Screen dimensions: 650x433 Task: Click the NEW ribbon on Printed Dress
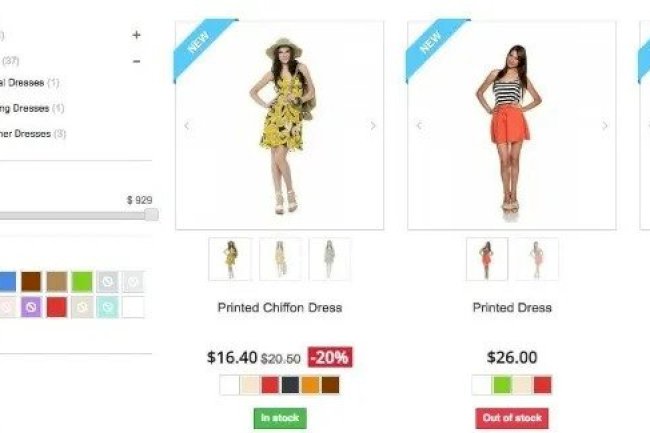[433, 45]
